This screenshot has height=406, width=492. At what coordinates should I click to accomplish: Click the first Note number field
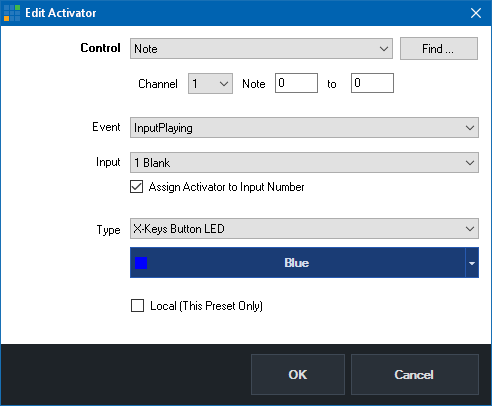coord(296,83)
